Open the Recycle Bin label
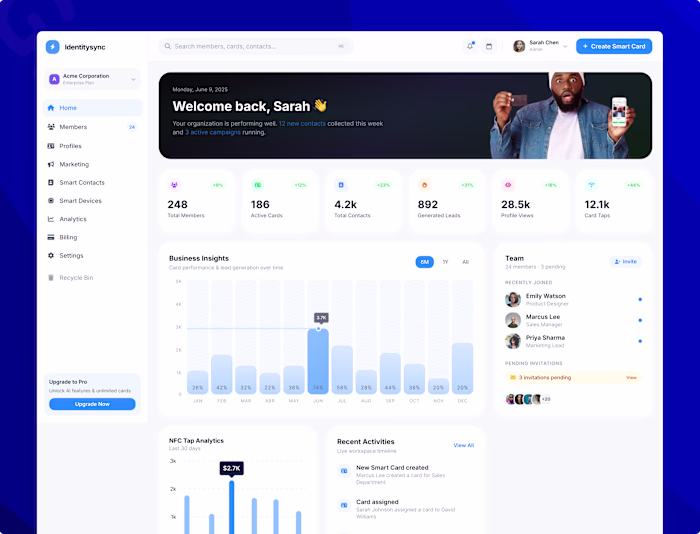 click(76, 278)
